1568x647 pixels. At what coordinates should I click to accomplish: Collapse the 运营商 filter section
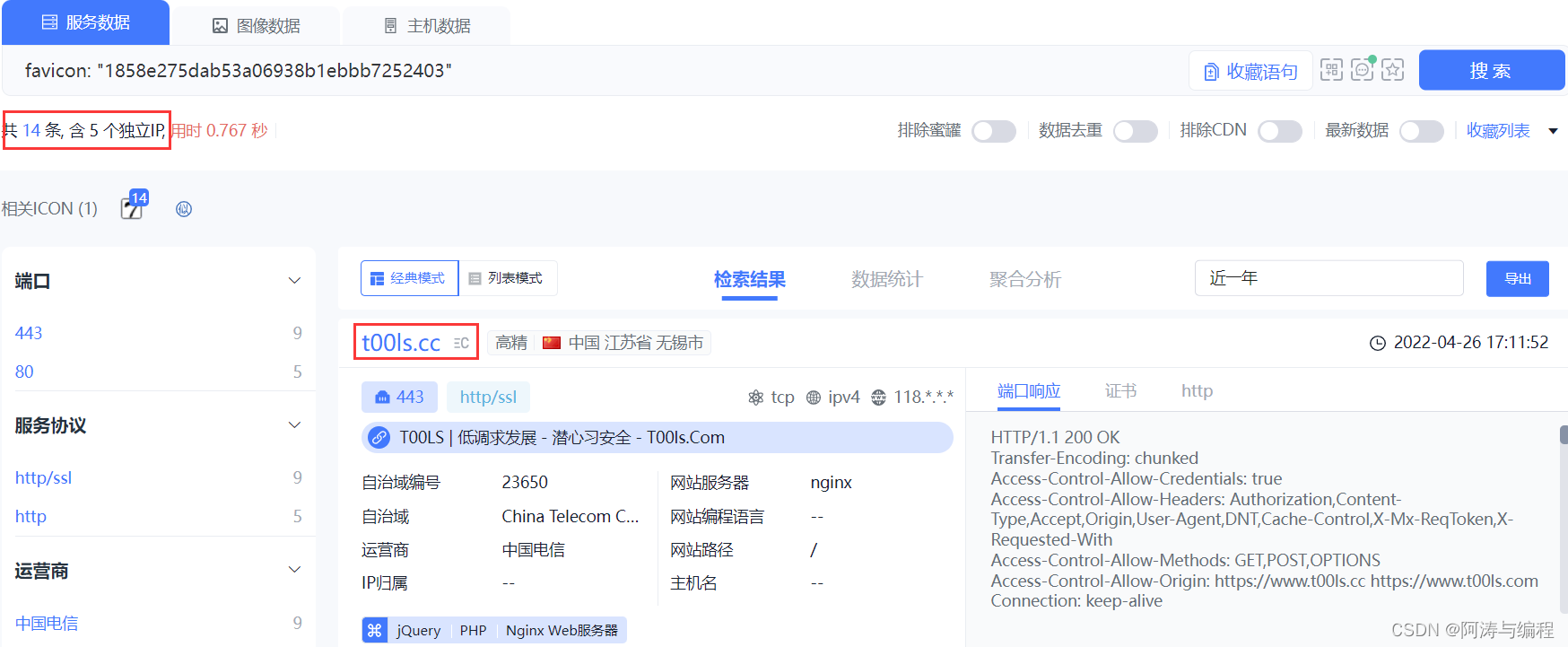[x=294, y=570]
